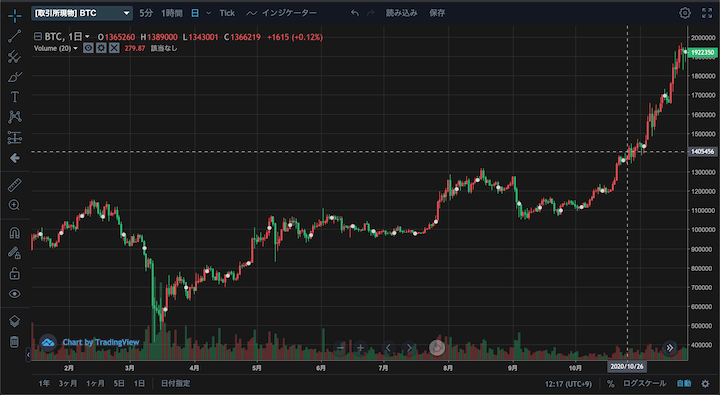This screenshot has height=395, width=720.
Task: Hide the Volume indicator via eye icon
Action: pyautogui.click(x=88, y=48)
